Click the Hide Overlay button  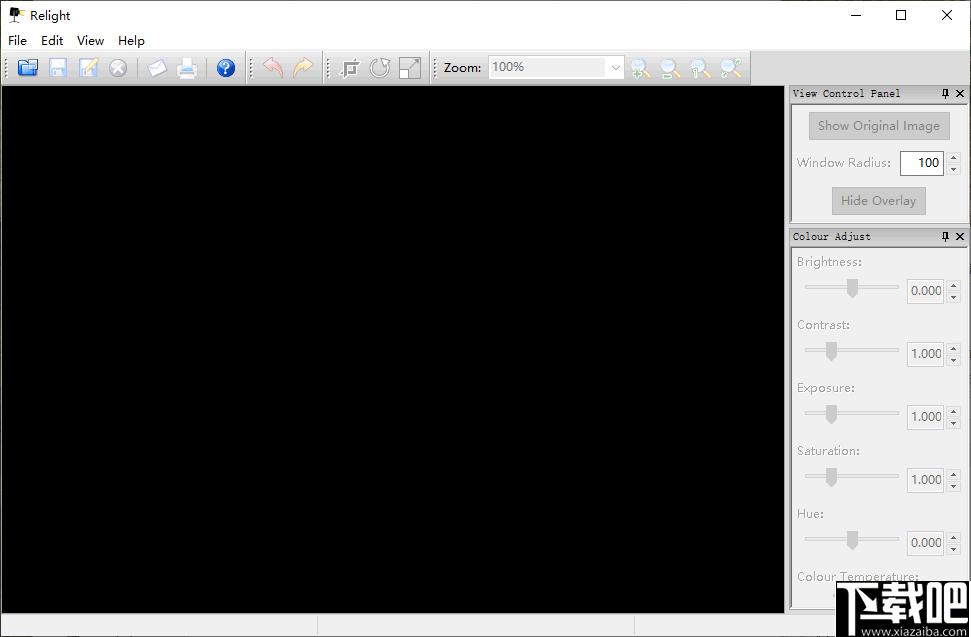point(878,201)
